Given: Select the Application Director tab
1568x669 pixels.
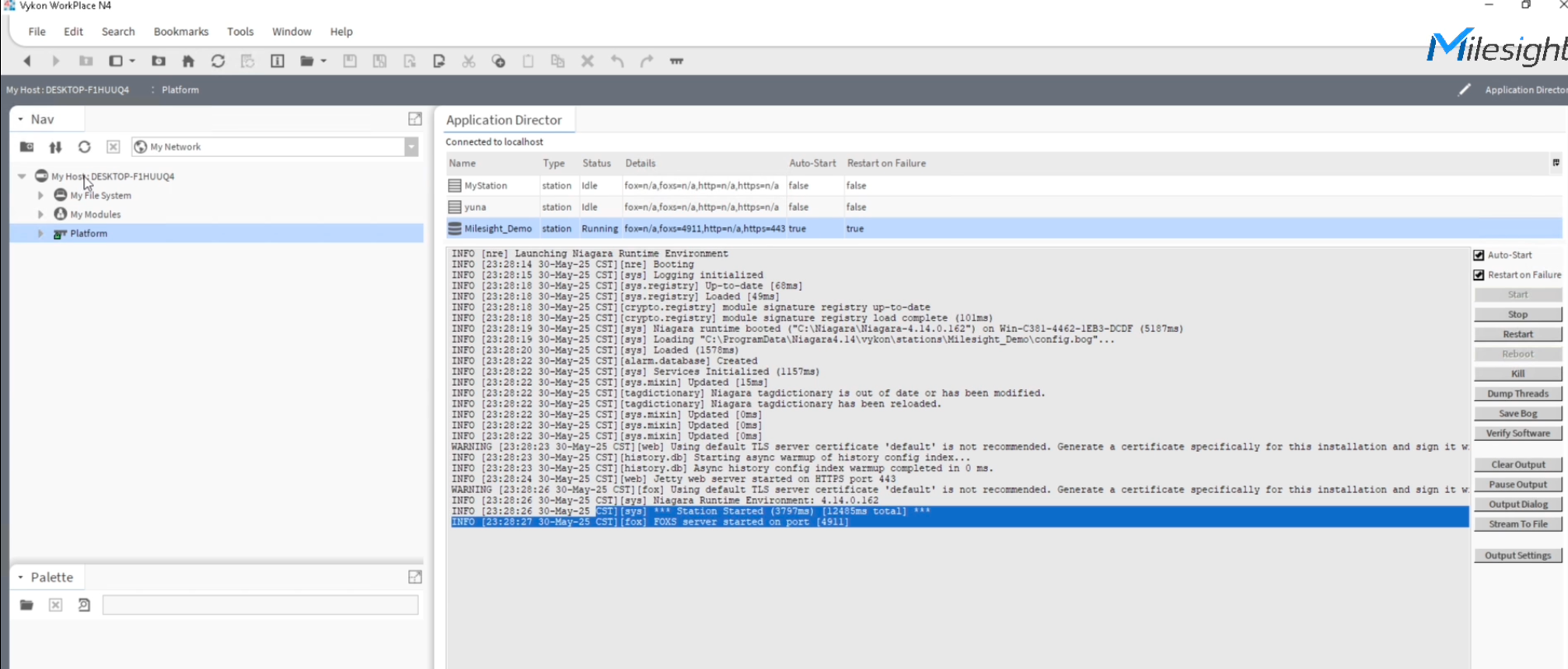Looking at the screenshot, I should click(x=504, y=120).
